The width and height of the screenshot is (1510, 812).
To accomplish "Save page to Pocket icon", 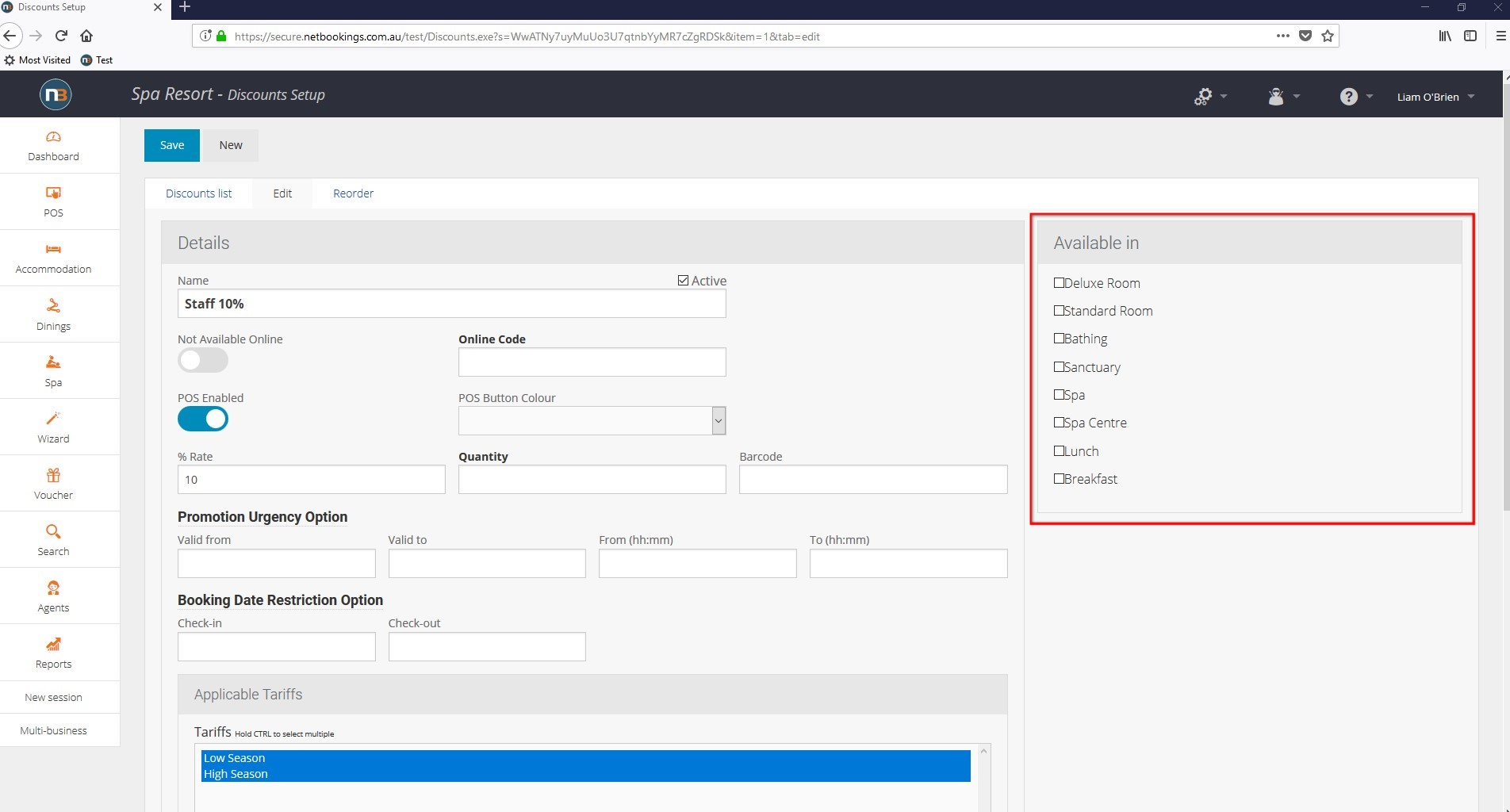I will (x=1305, y=36).
